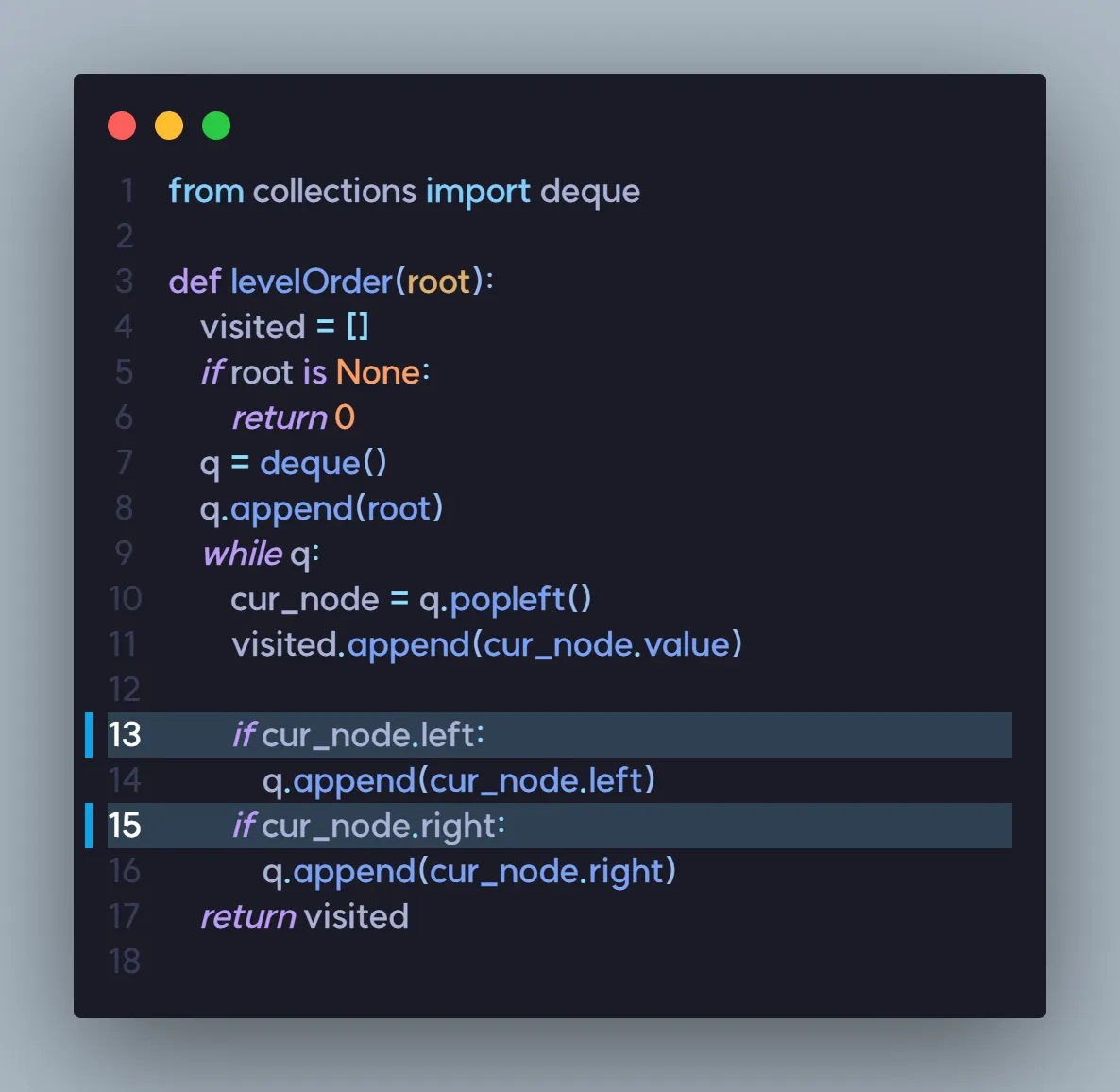Click the blue marker beside line 13
Image resolution: width=1120 pixels, height=1092 pixels.
click(x=89, y=735)
